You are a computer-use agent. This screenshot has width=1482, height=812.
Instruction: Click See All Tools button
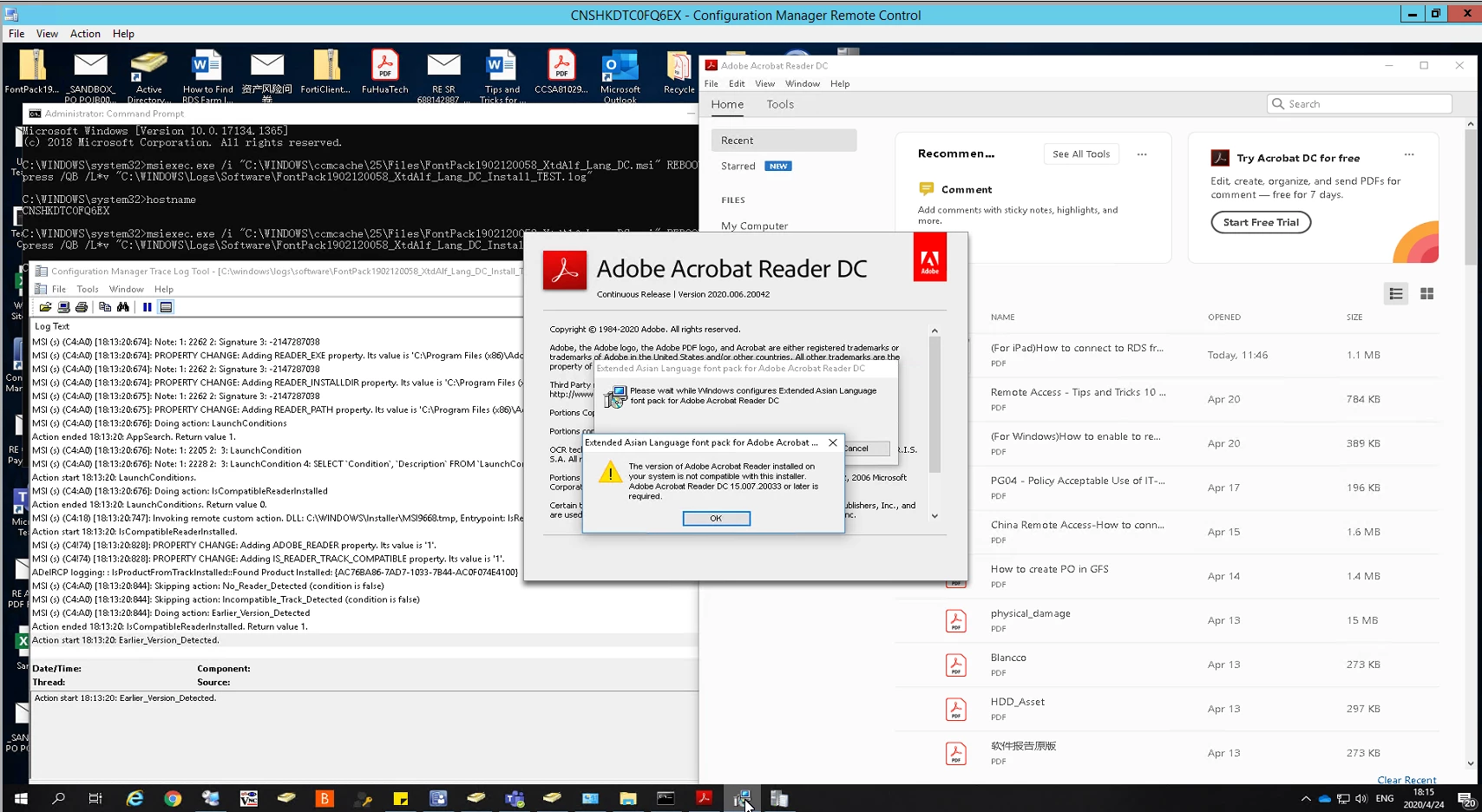(1081, 154)
